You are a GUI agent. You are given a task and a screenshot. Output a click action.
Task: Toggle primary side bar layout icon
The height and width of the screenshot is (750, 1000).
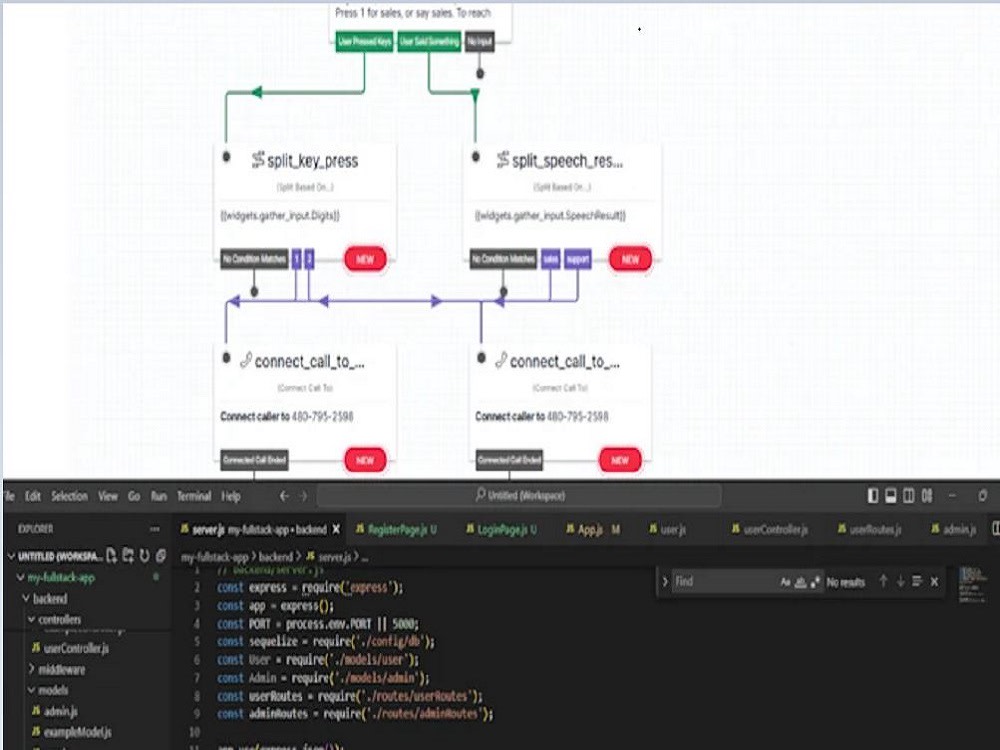click(x=873, y=496)
